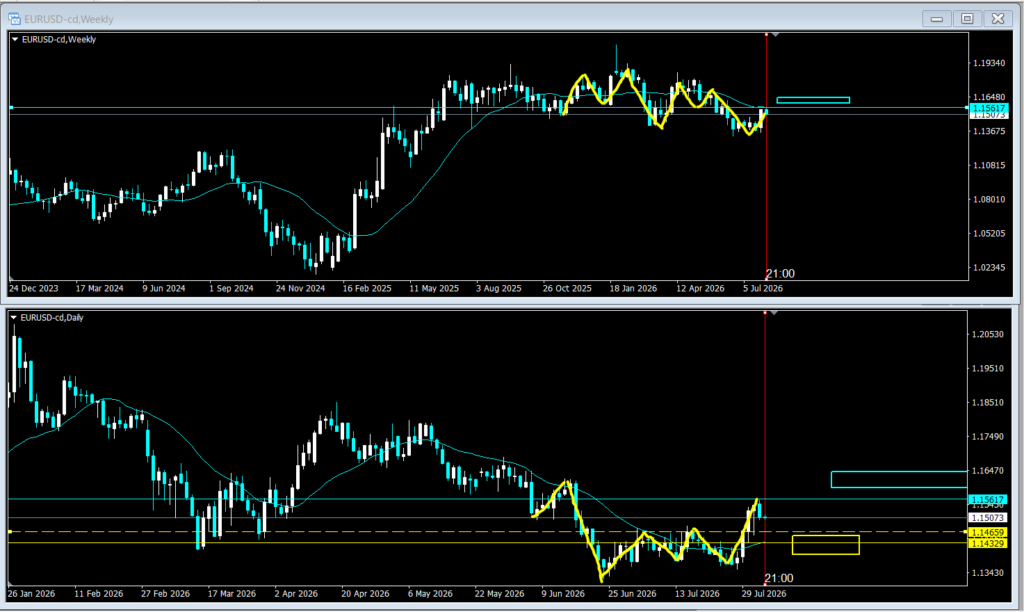
Task: Select the cyan rectangle object on Weekly chart
Action: pyautogui.click(x=813, y=100)
